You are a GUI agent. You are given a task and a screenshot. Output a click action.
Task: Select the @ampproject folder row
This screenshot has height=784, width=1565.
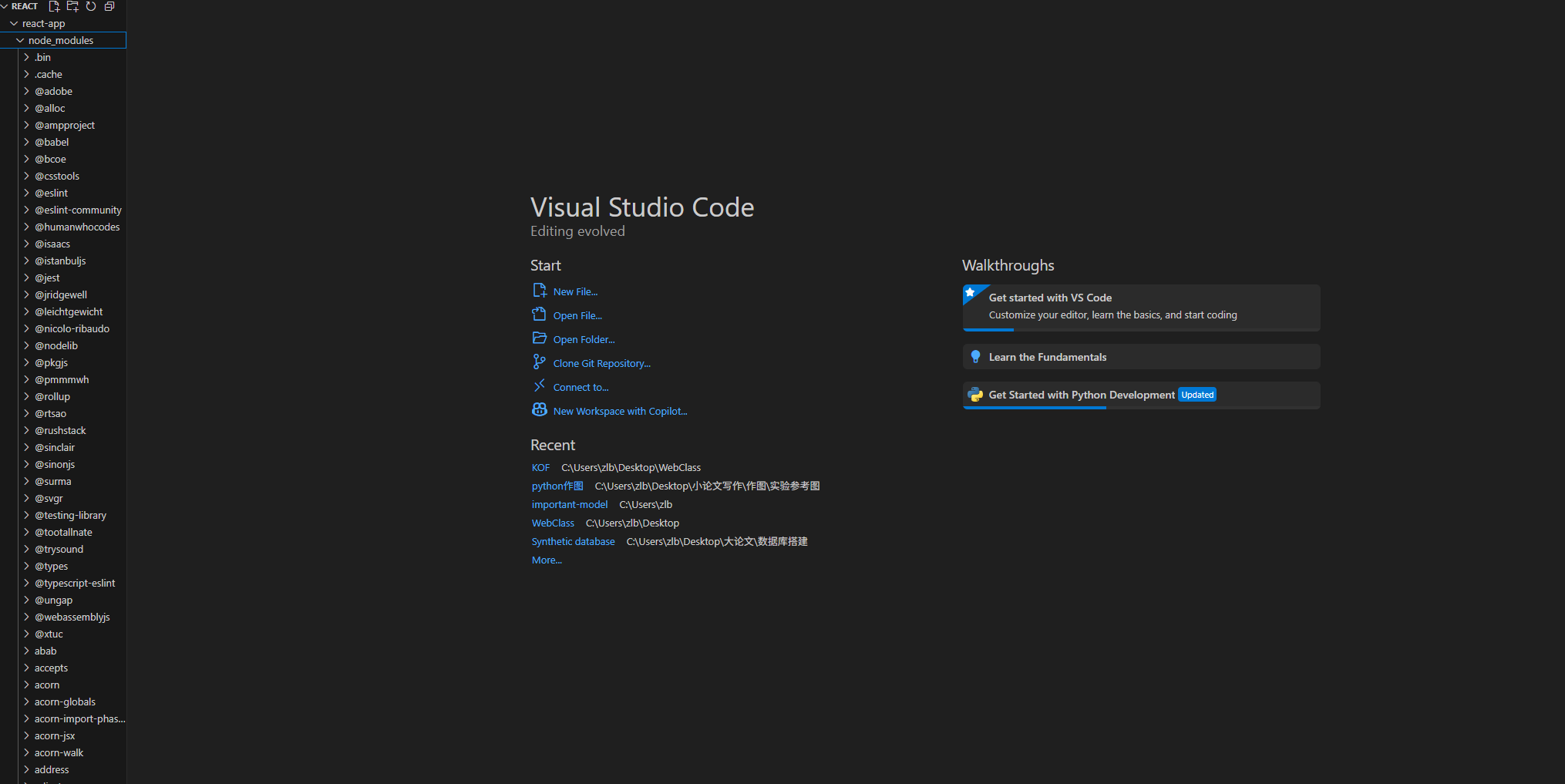point(63,125)
